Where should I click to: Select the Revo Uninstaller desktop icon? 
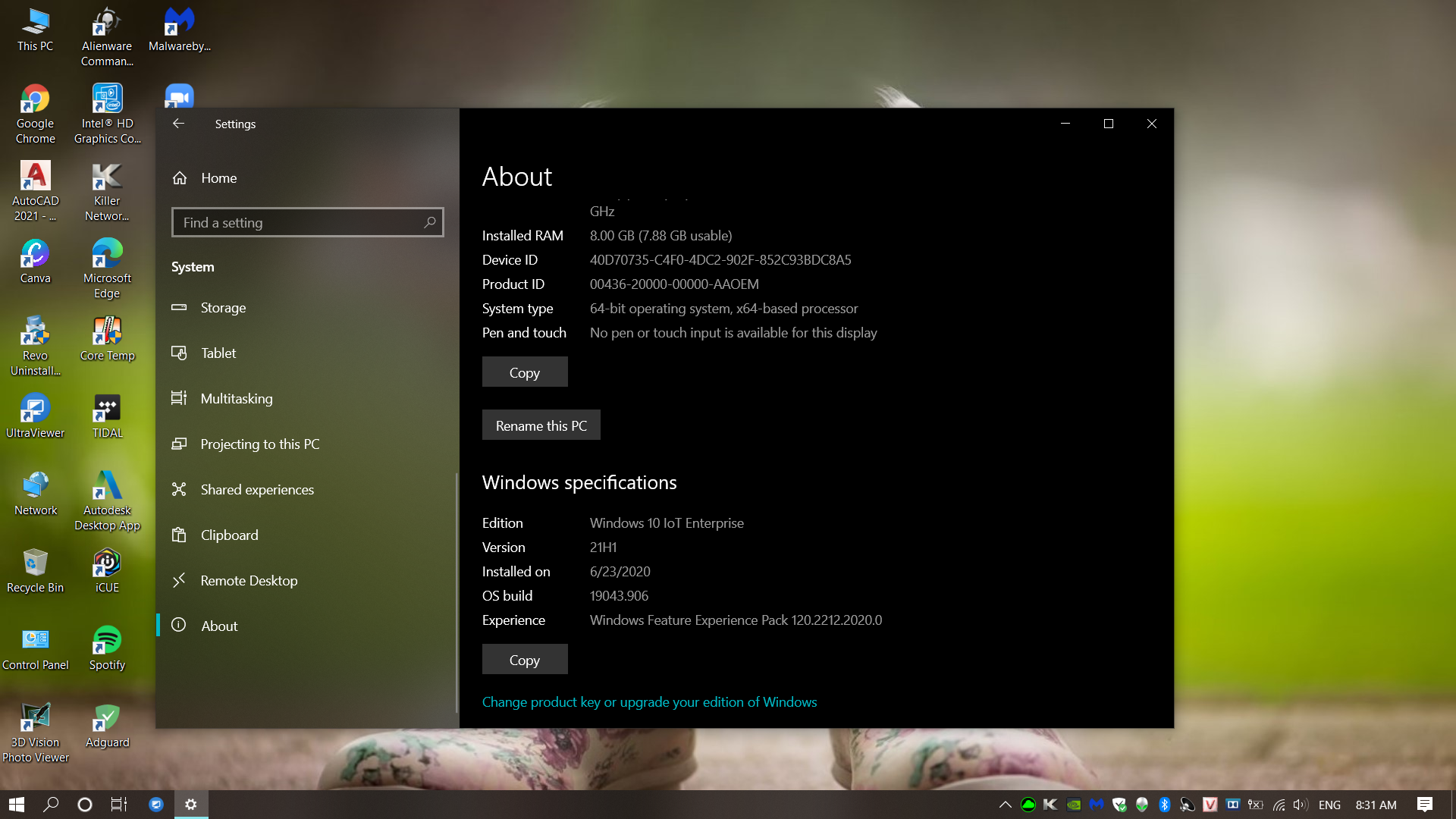pyautogui.click(x=36, y=347)
